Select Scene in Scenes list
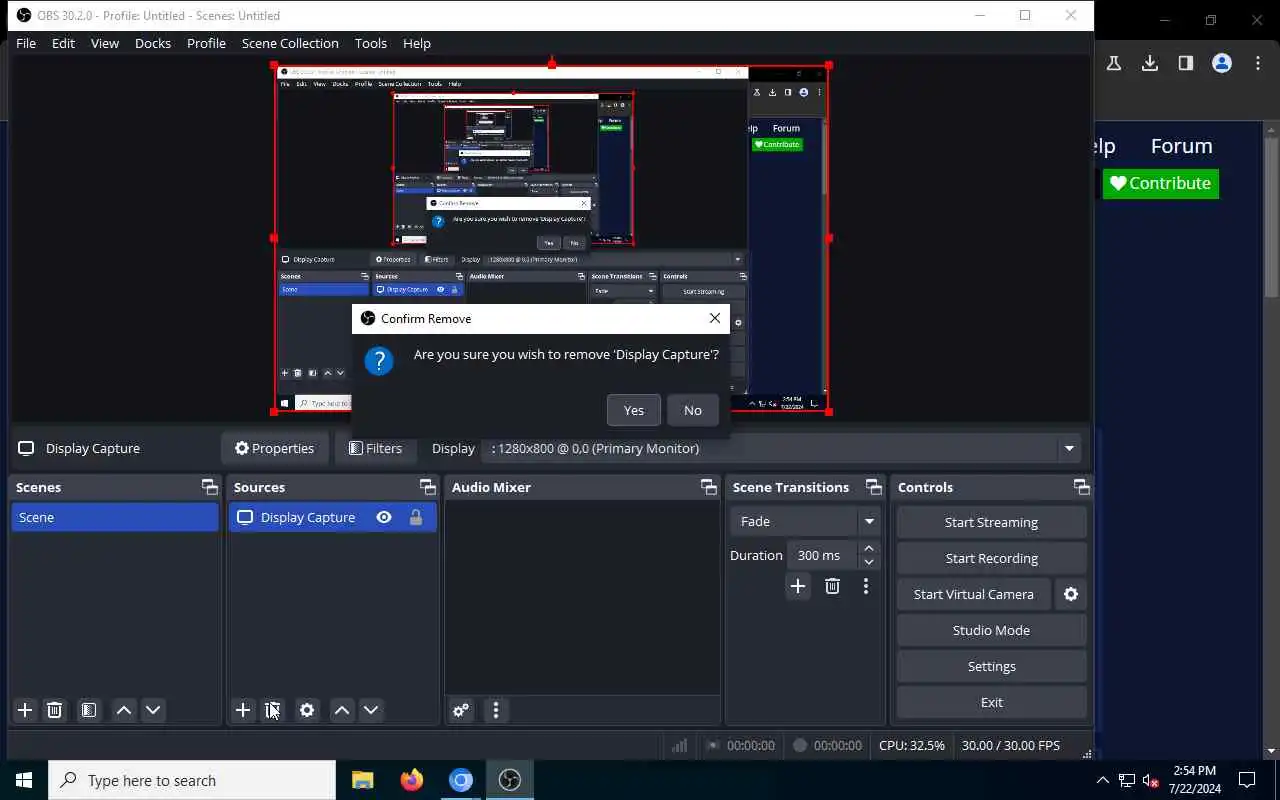The width and height of the screenshot is (1280, 800). (114, 517)
